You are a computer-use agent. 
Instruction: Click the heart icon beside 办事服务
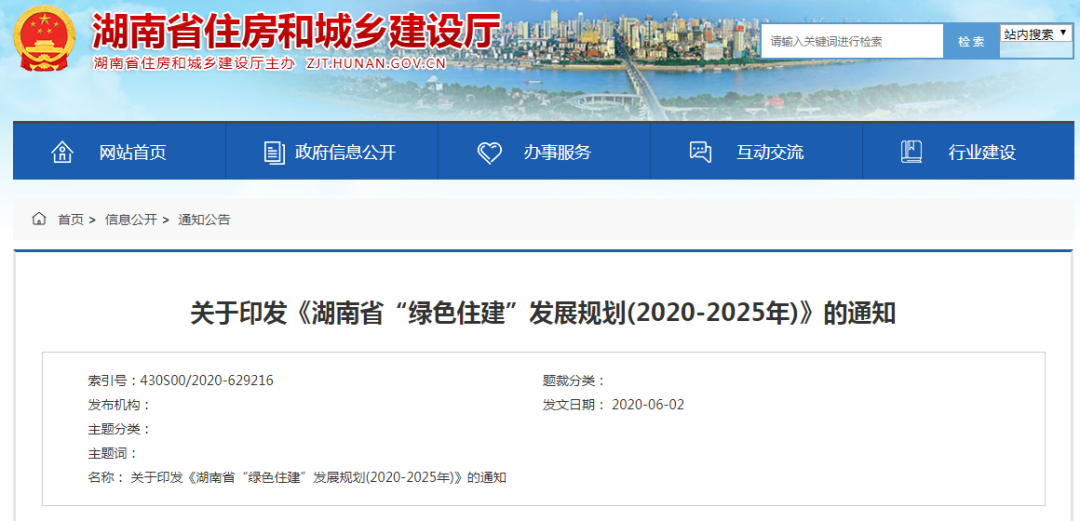(x=489, y=152)
